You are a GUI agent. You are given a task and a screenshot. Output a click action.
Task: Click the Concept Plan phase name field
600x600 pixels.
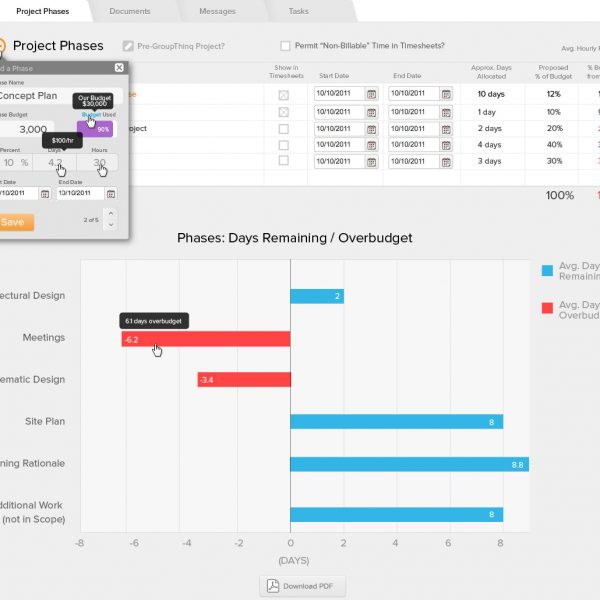click(40, 96)
